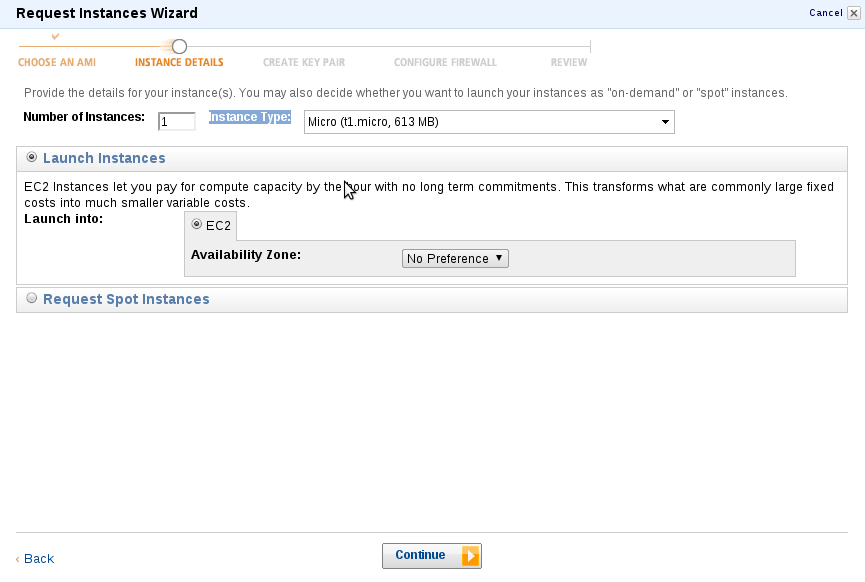Click the Number of Instances input field
The height and width of the screenshot is (582, 865).
[177, 121]
